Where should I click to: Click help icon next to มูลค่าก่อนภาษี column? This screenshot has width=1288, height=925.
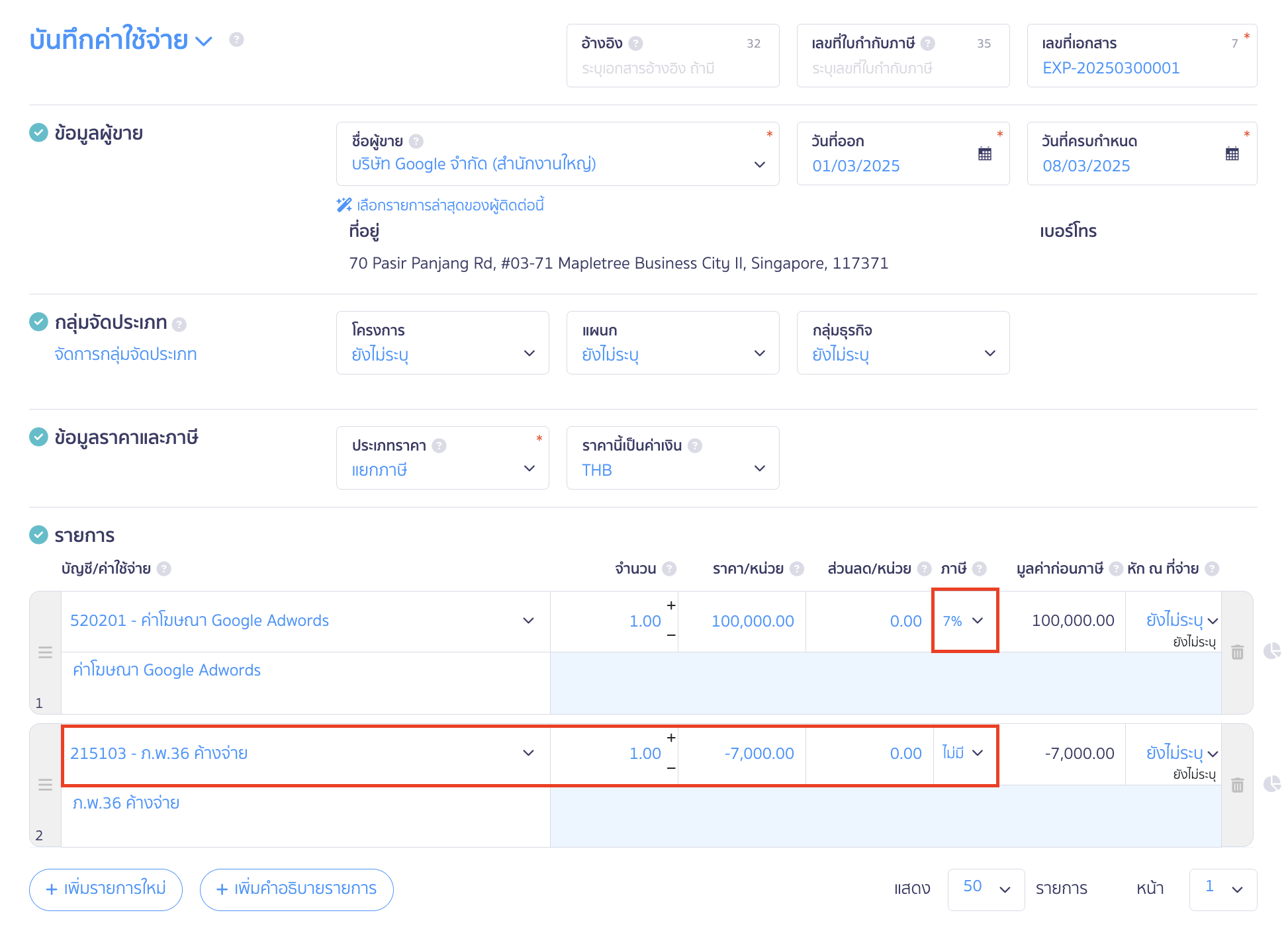click(1116, 569)
